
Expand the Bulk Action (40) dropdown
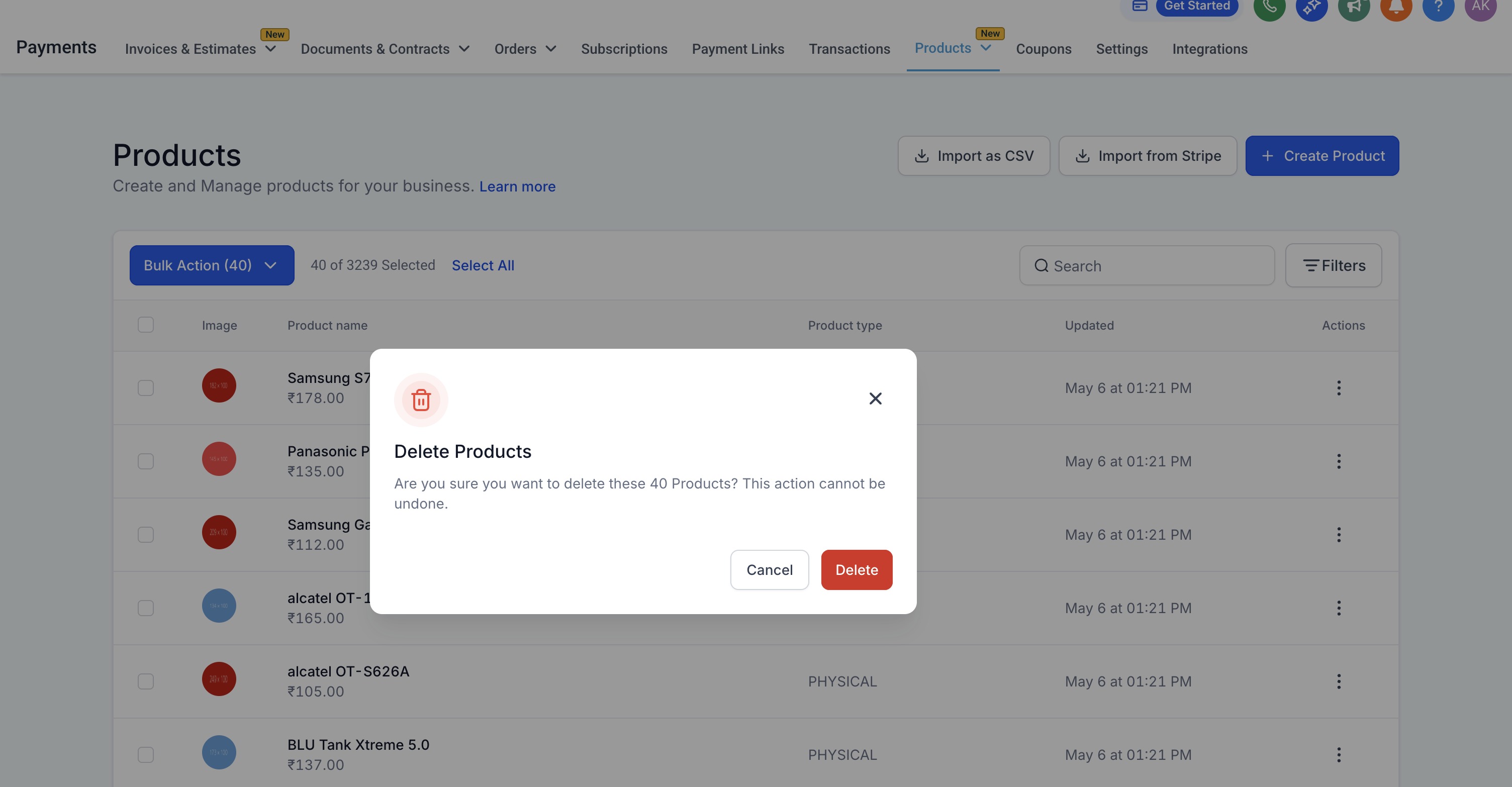point(211,265)
